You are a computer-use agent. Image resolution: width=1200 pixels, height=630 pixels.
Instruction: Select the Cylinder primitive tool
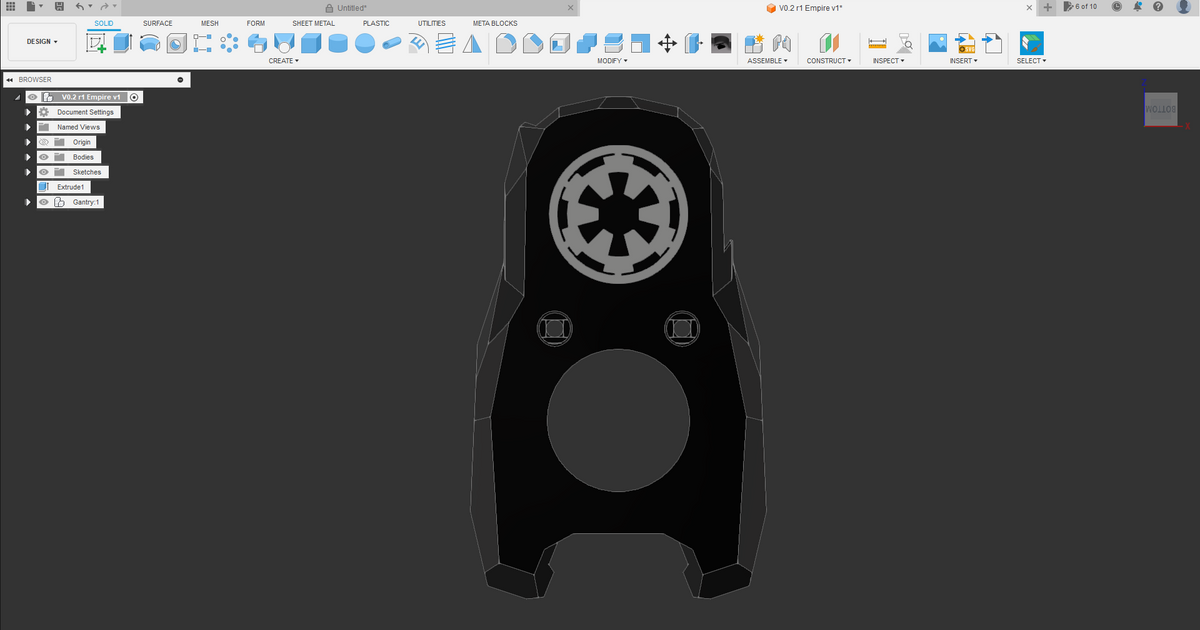337,43
